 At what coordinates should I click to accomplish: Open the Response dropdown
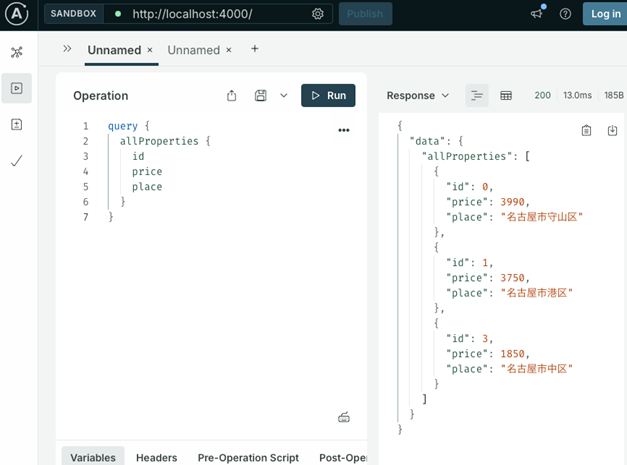click(418, 96)
